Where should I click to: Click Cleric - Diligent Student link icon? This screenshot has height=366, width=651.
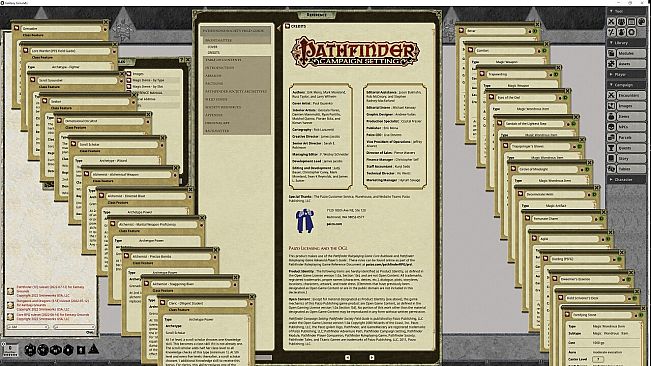click(162, 303)
